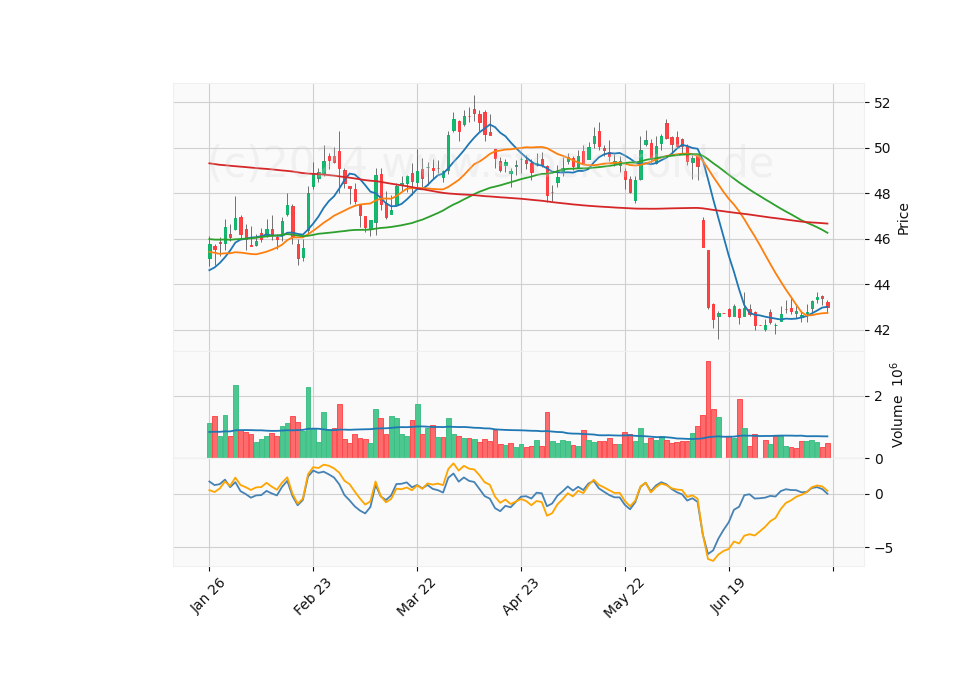Click the May 22 date label
Screen dimensions: 960x690
tap(624, 597)
